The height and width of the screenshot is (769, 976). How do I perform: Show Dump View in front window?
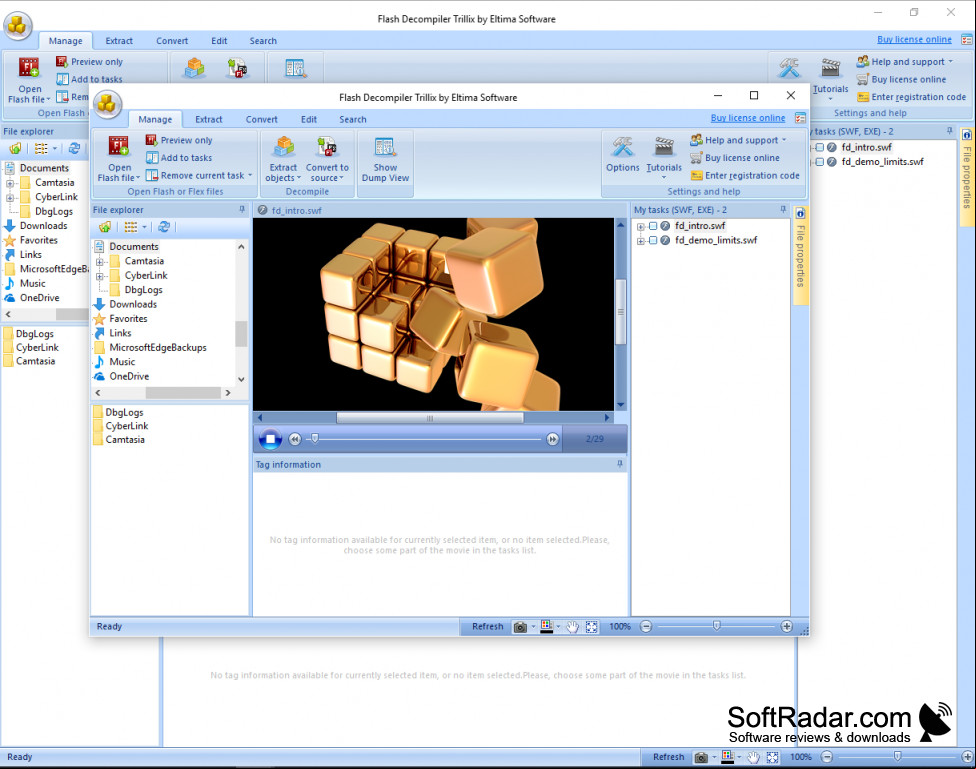(385, 159)
